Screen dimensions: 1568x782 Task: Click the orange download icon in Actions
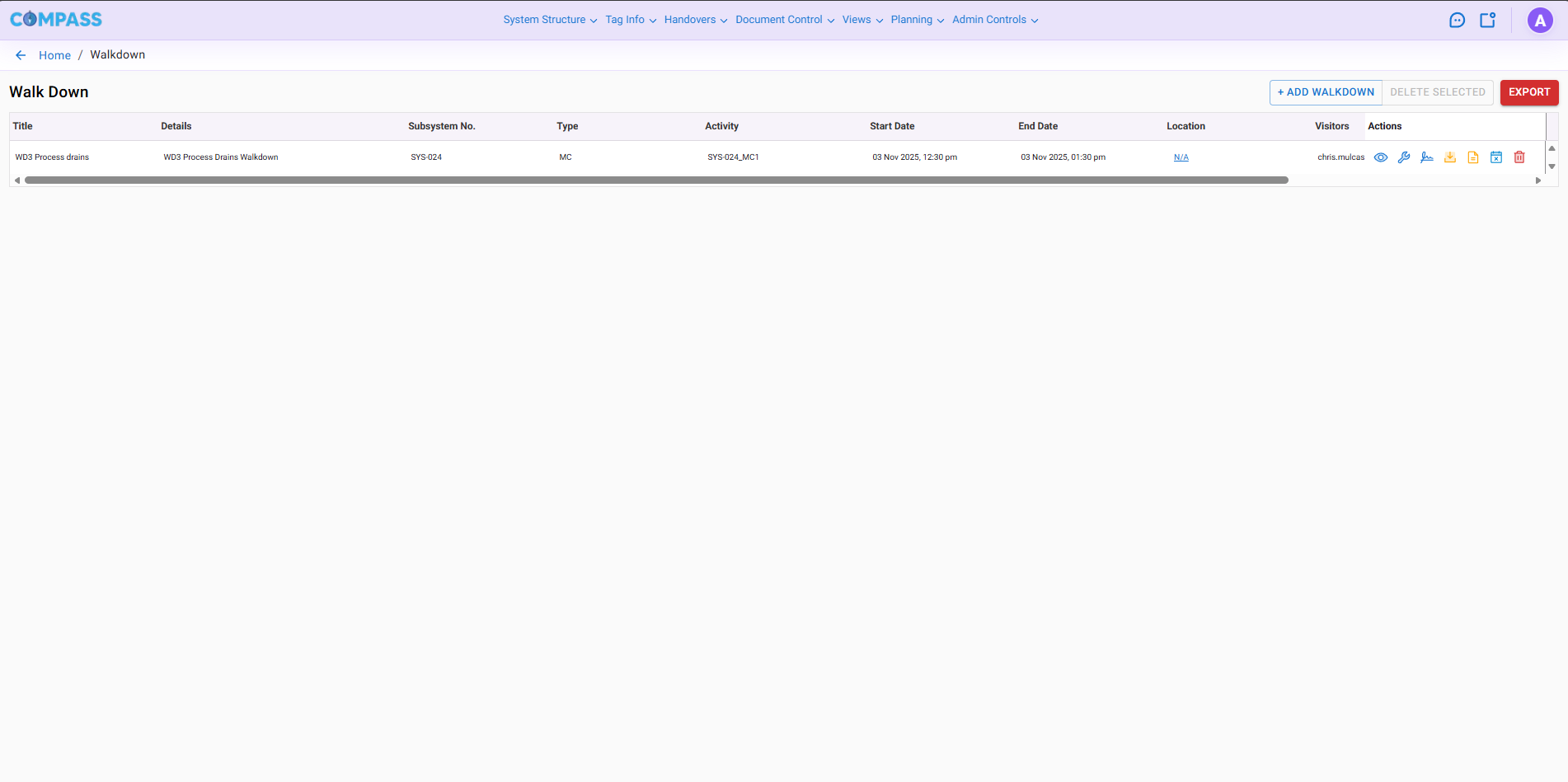(1449, 157)
